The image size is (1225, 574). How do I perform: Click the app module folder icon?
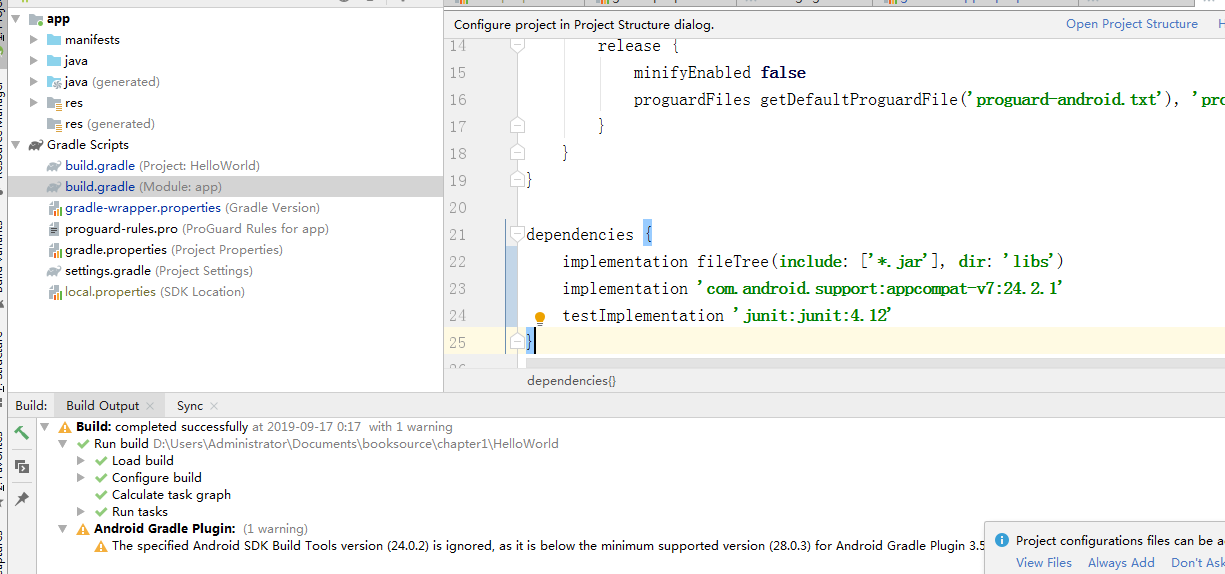[x=36, y=19]
